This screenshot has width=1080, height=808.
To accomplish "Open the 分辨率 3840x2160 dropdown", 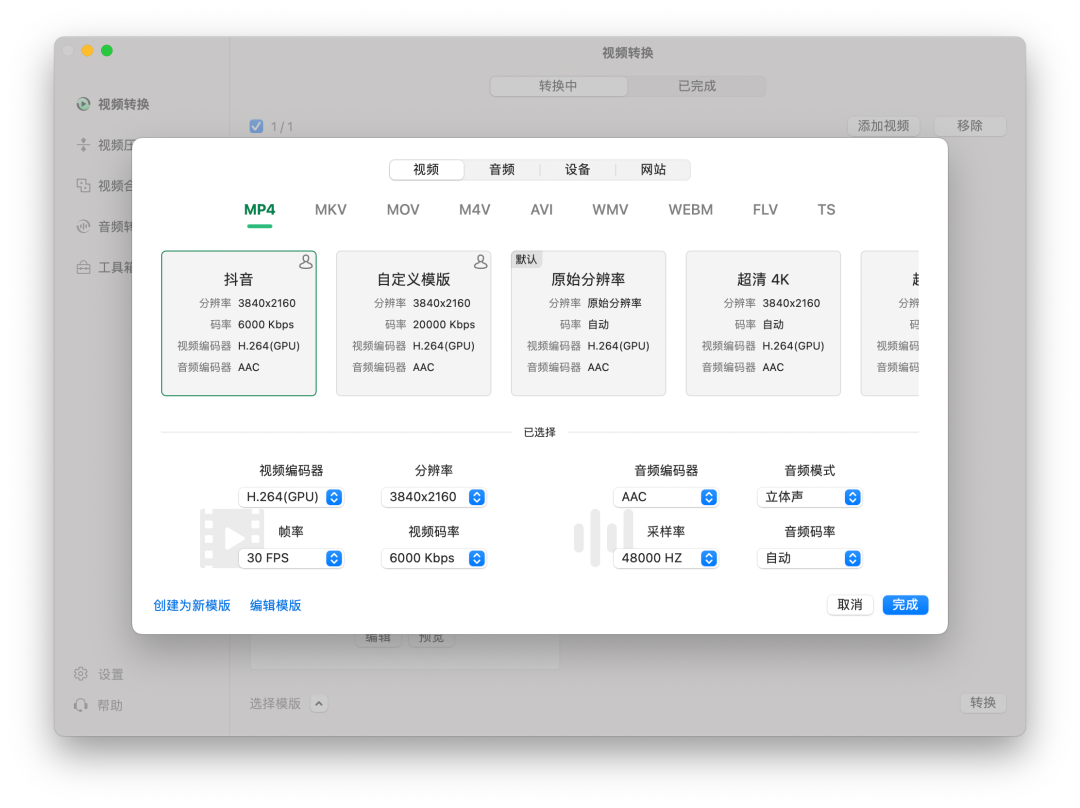I will (x=433, y=497).
